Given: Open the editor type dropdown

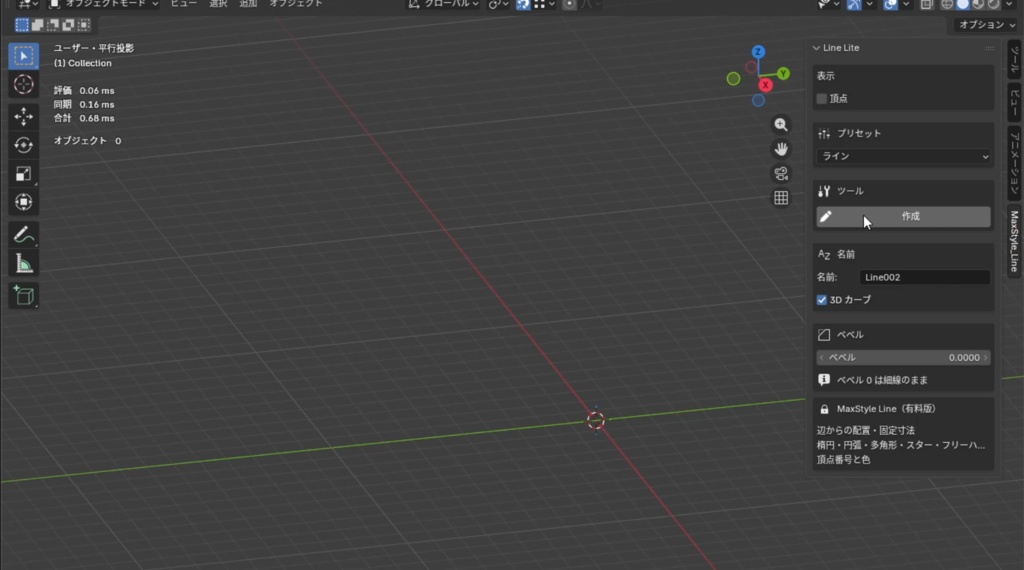Looking at the screenshot, I should pyautogui.click(x=26, y=4).
